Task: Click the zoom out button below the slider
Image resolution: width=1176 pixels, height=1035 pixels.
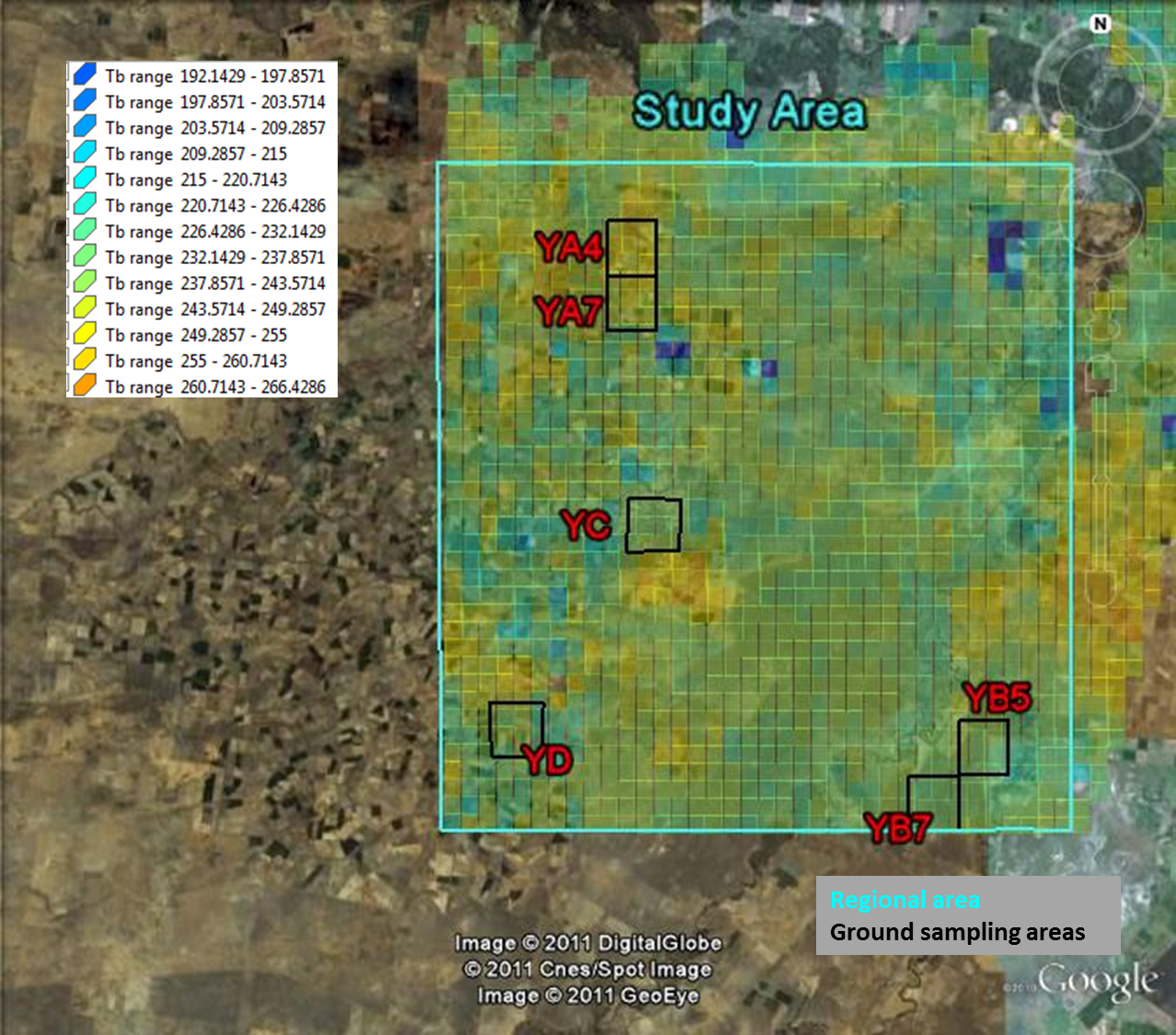Action: 1101,589
